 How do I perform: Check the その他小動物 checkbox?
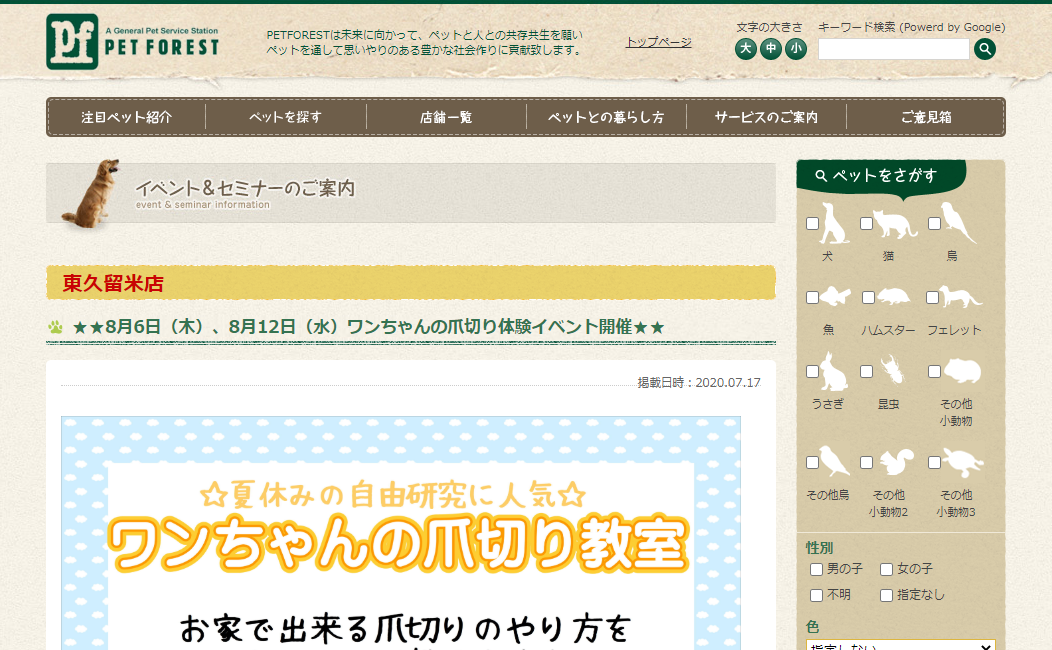(934, 371)
